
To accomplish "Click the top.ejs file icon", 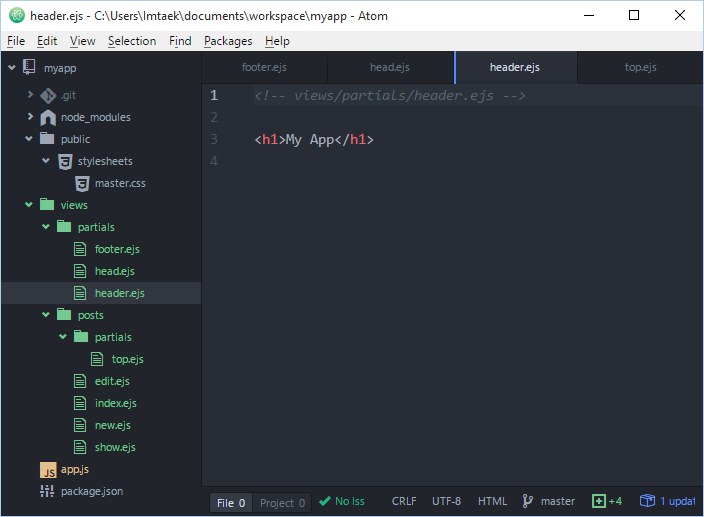I will 97,359.
